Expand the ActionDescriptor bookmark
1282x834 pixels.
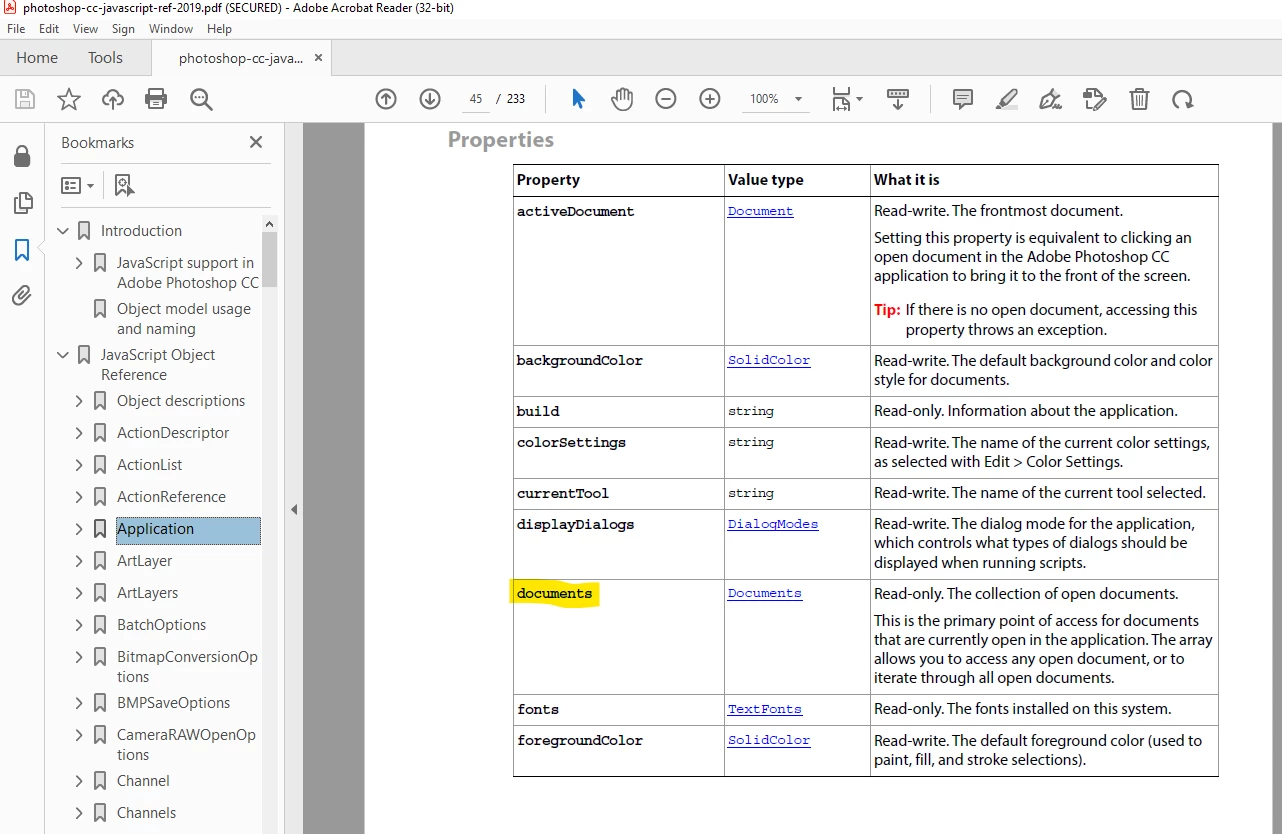pyautogui.click(x=80, y=433)
